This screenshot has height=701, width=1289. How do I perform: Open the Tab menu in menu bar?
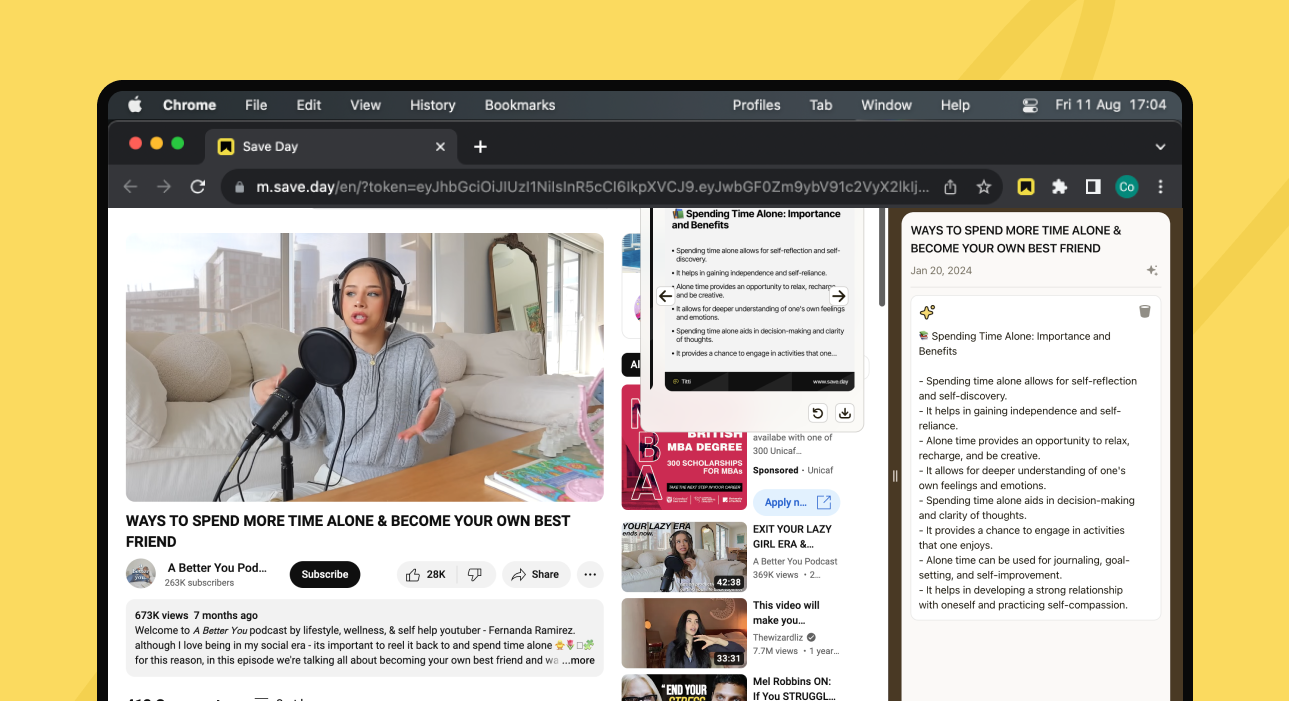click(x=821, y=105)
